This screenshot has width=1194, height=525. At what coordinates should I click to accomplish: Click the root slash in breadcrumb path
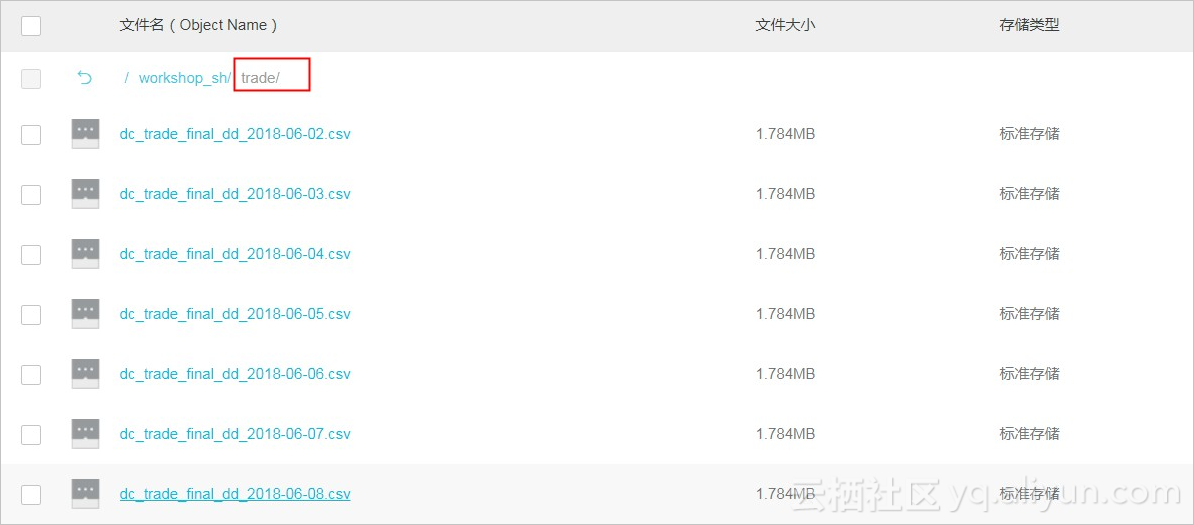126,78
